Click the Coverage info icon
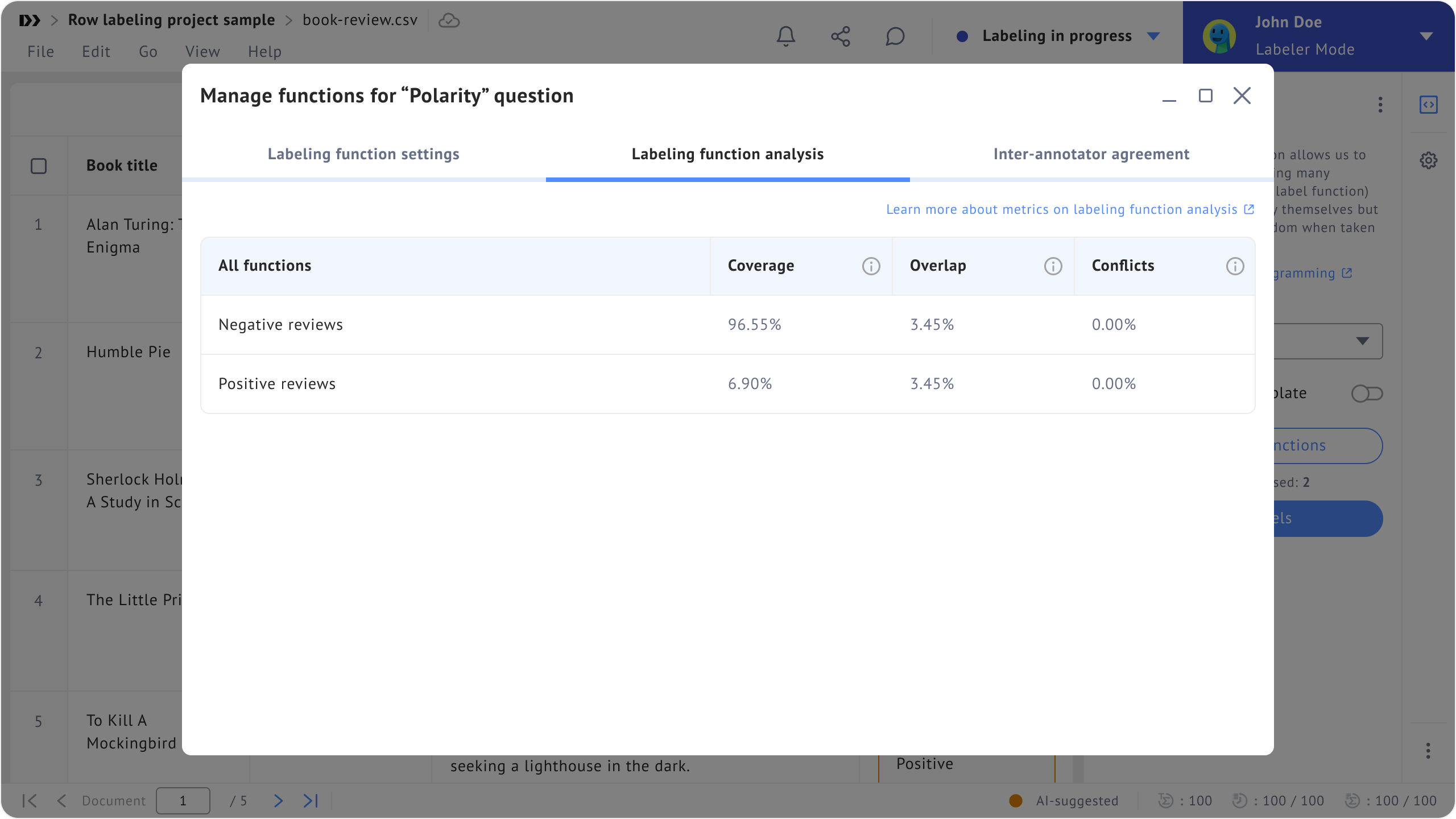 pos(871,266)
